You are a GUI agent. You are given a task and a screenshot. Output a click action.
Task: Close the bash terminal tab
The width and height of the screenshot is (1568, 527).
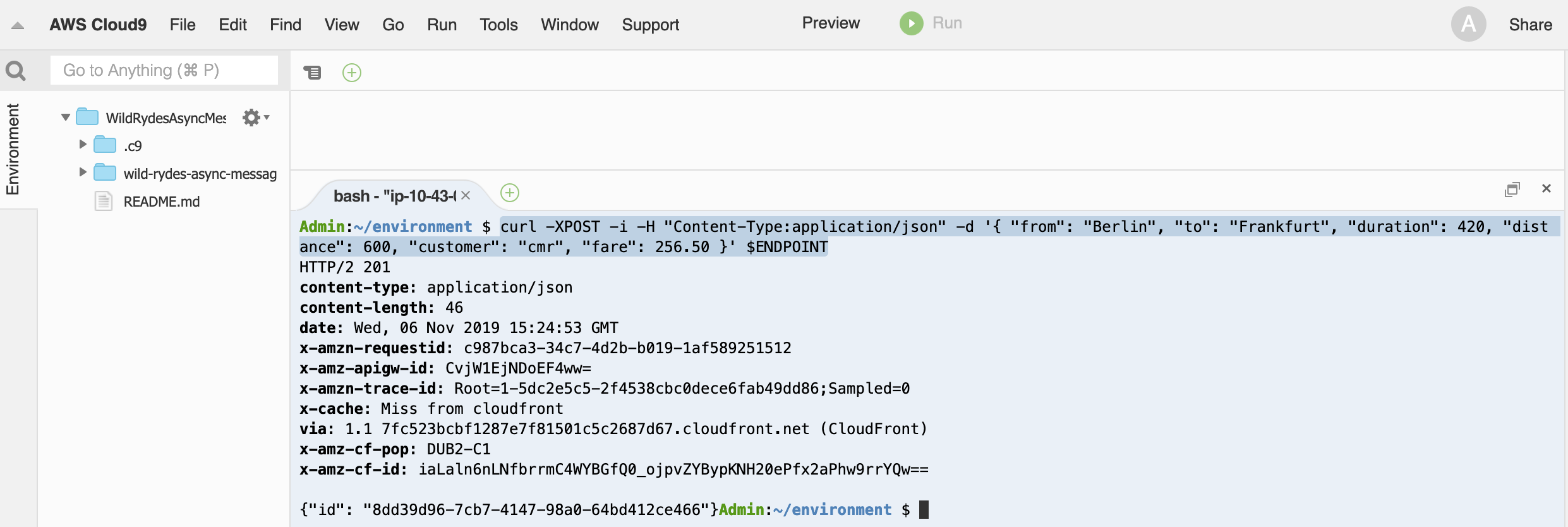466,196
